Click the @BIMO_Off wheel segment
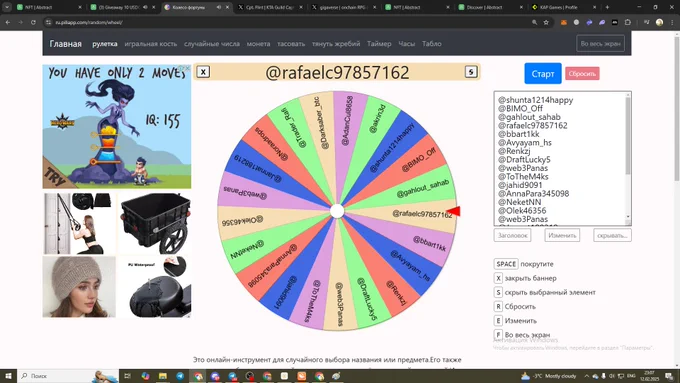Image resolution: width=680 pixels, height=383 pixels. point(418,160)
